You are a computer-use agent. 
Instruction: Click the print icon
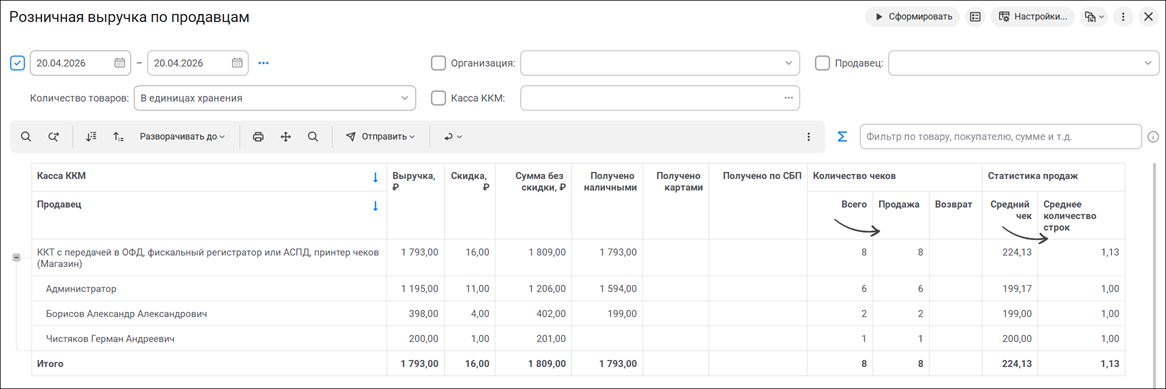tap(258, 137)
